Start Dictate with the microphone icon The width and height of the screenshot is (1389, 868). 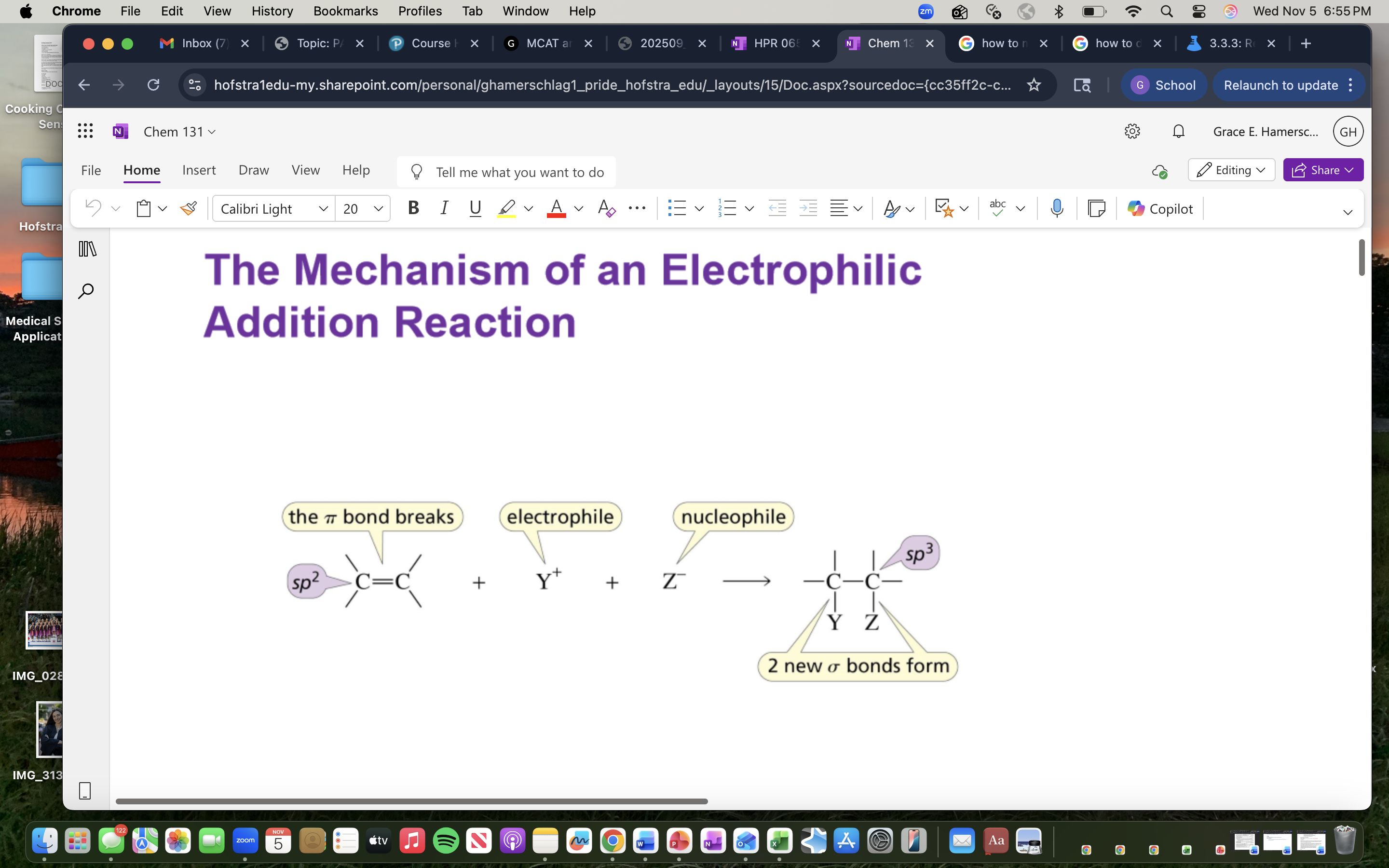pyautogui.click(x=1057, y=208)
